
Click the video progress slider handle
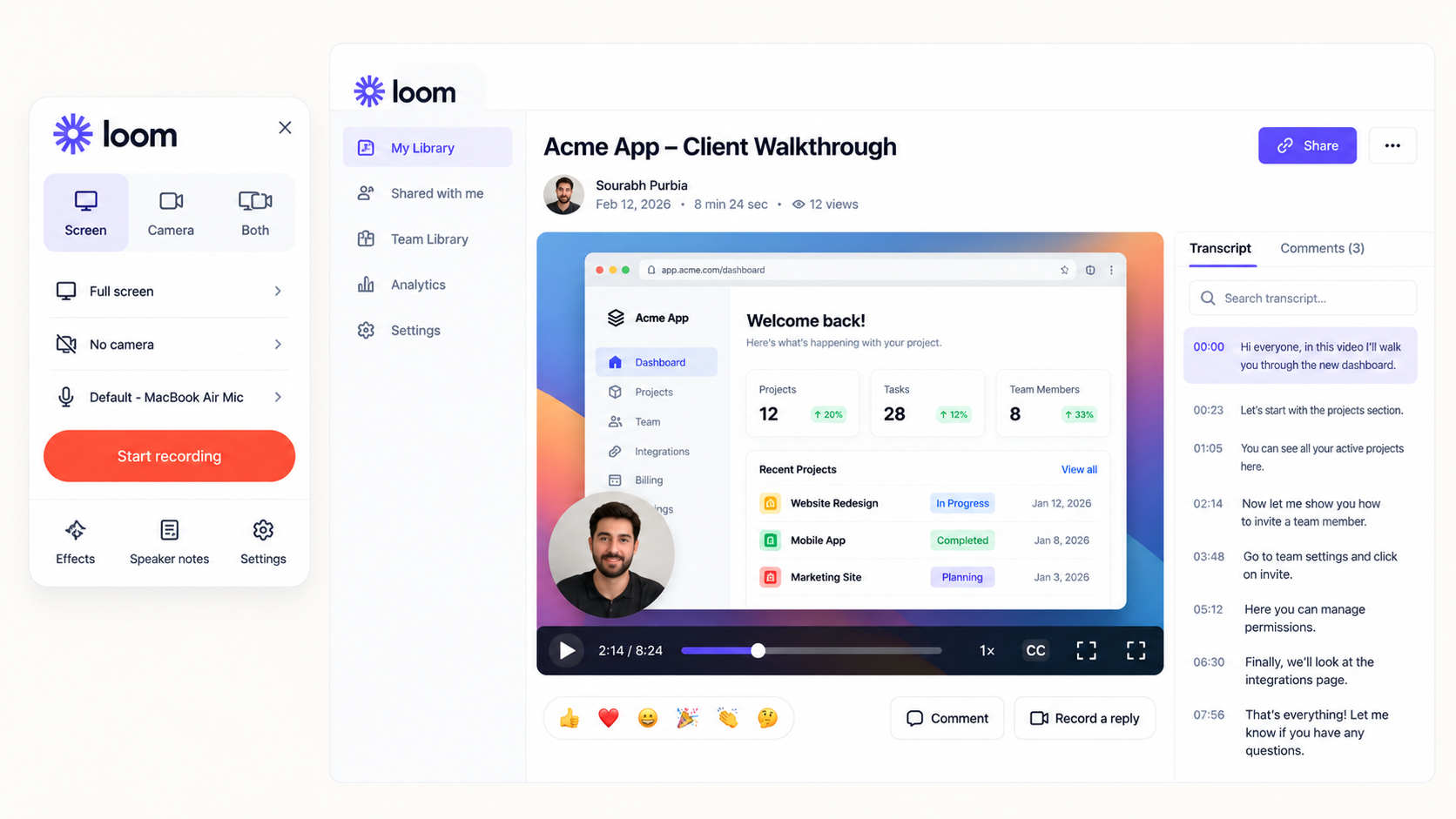tap(758, 650)
